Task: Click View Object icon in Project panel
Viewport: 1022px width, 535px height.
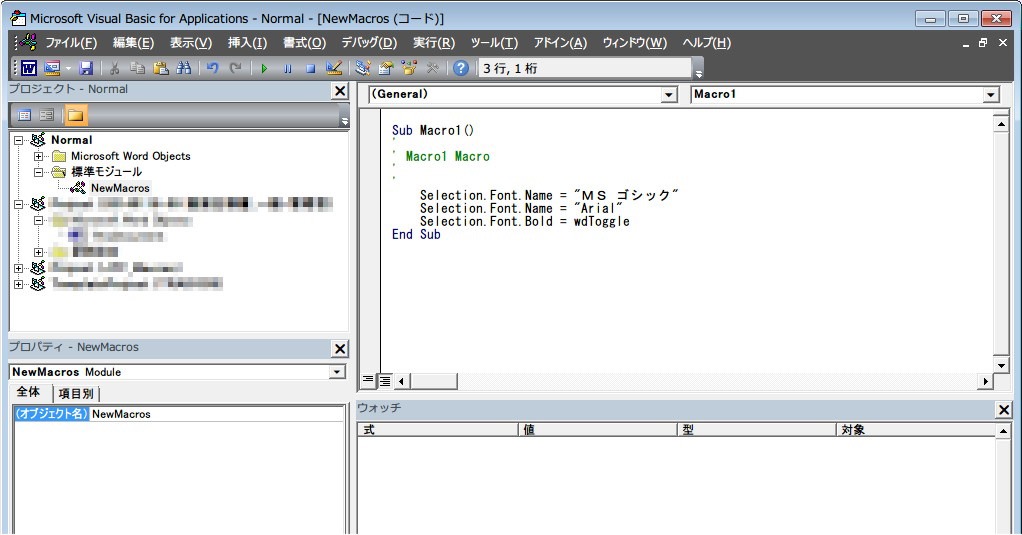Action: [46, 115]
